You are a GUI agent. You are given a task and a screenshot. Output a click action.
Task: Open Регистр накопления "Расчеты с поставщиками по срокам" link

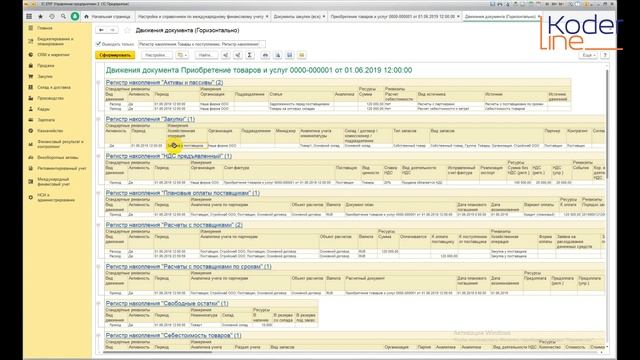pyautogui.click(x=188, y=267)
